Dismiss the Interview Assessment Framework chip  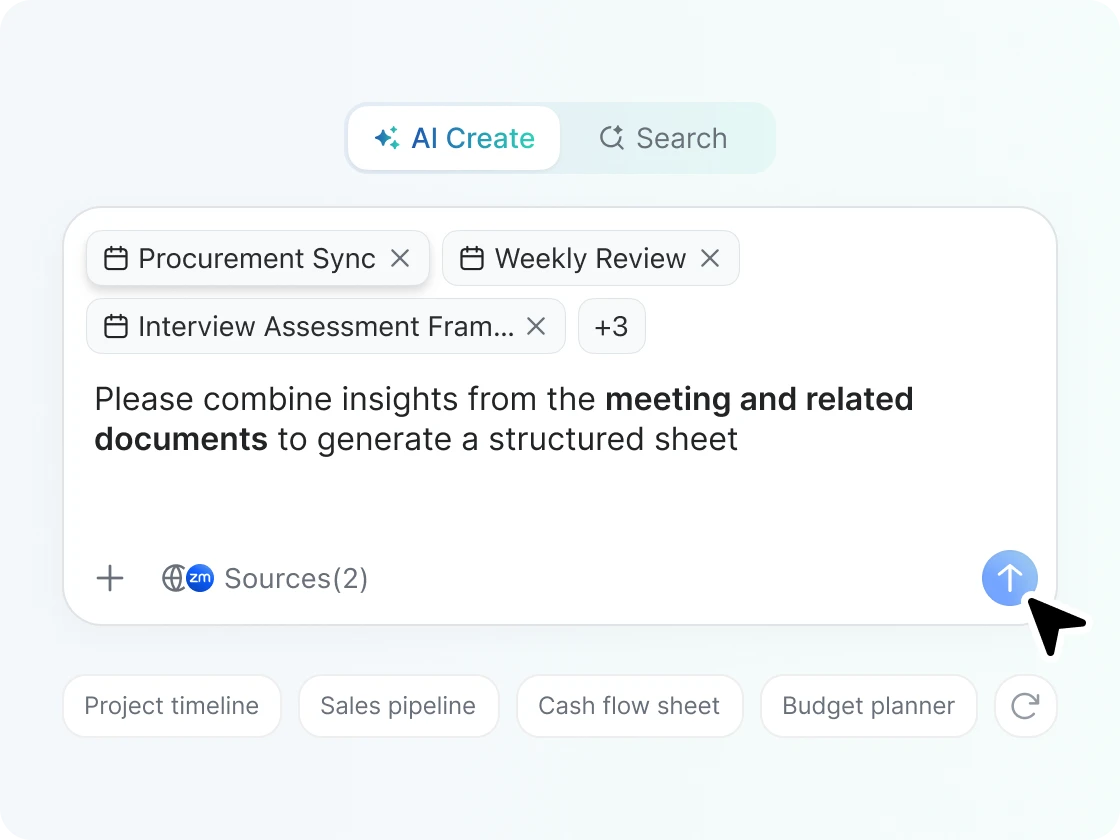(536, 326)
